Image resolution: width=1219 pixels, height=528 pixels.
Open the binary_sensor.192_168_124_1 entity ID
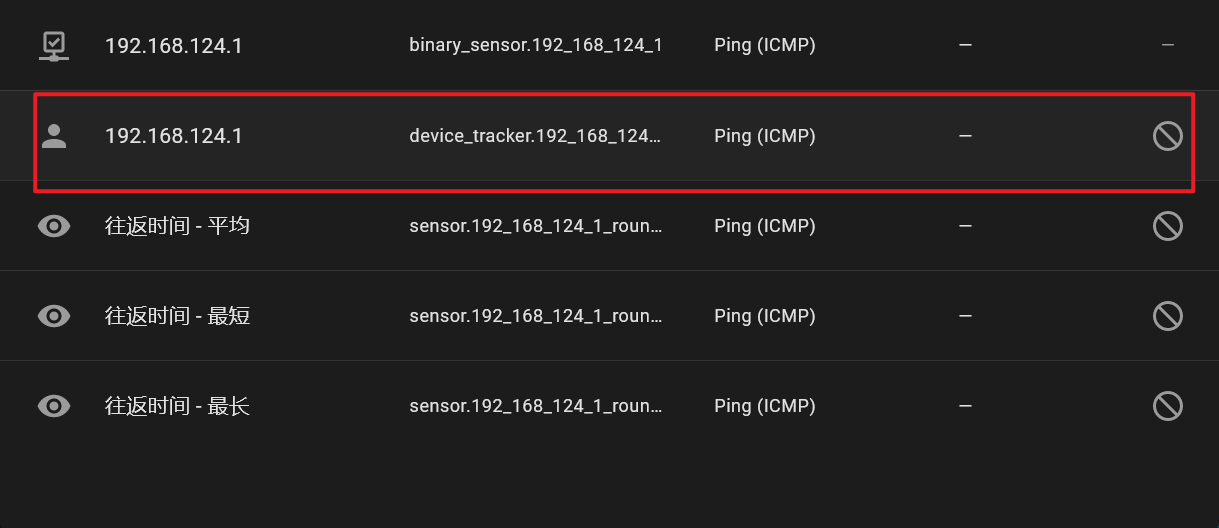pos(536,46)
